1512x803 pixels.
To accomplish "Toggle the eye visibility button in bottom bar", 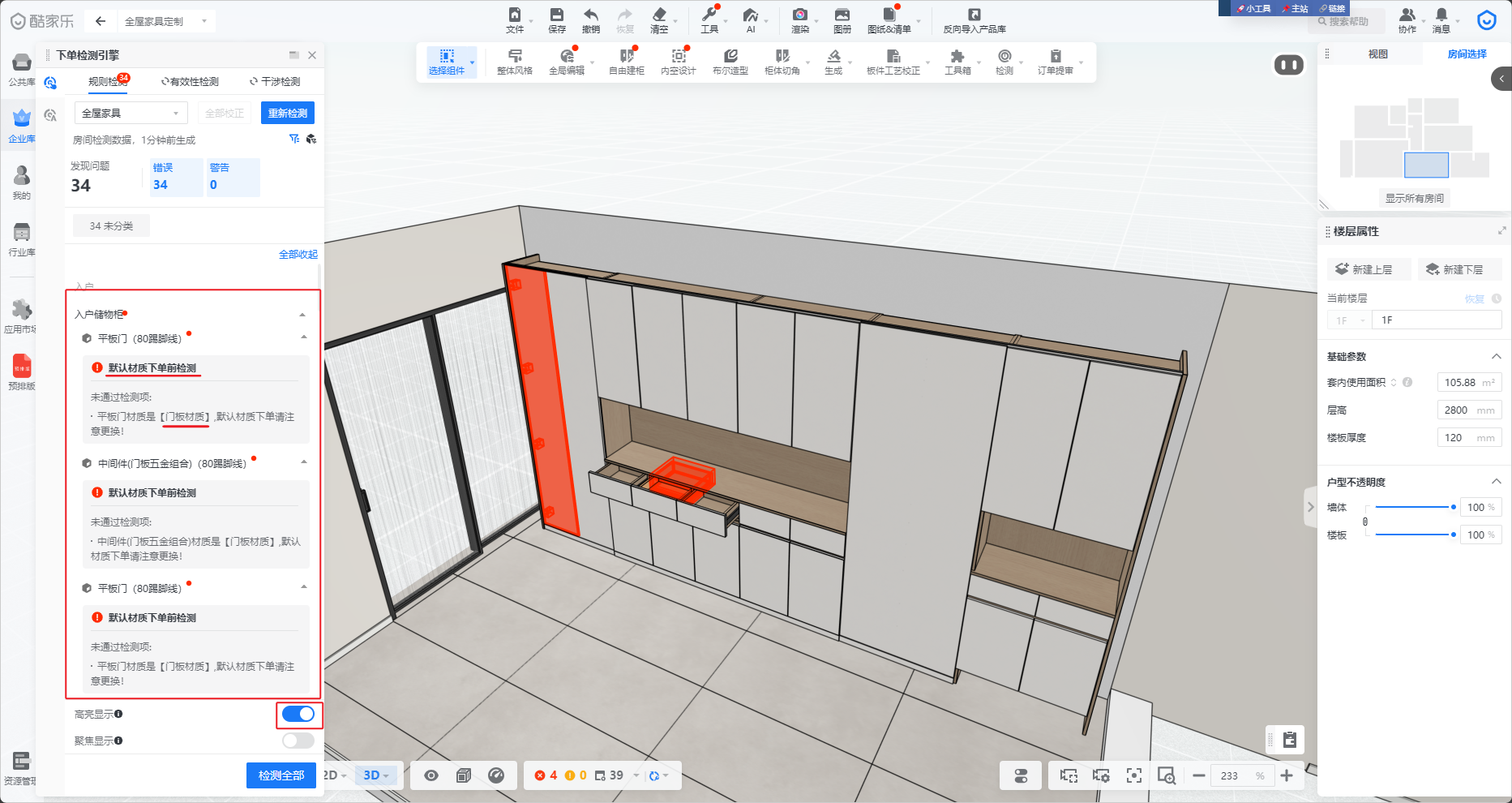I will point(431,776).
